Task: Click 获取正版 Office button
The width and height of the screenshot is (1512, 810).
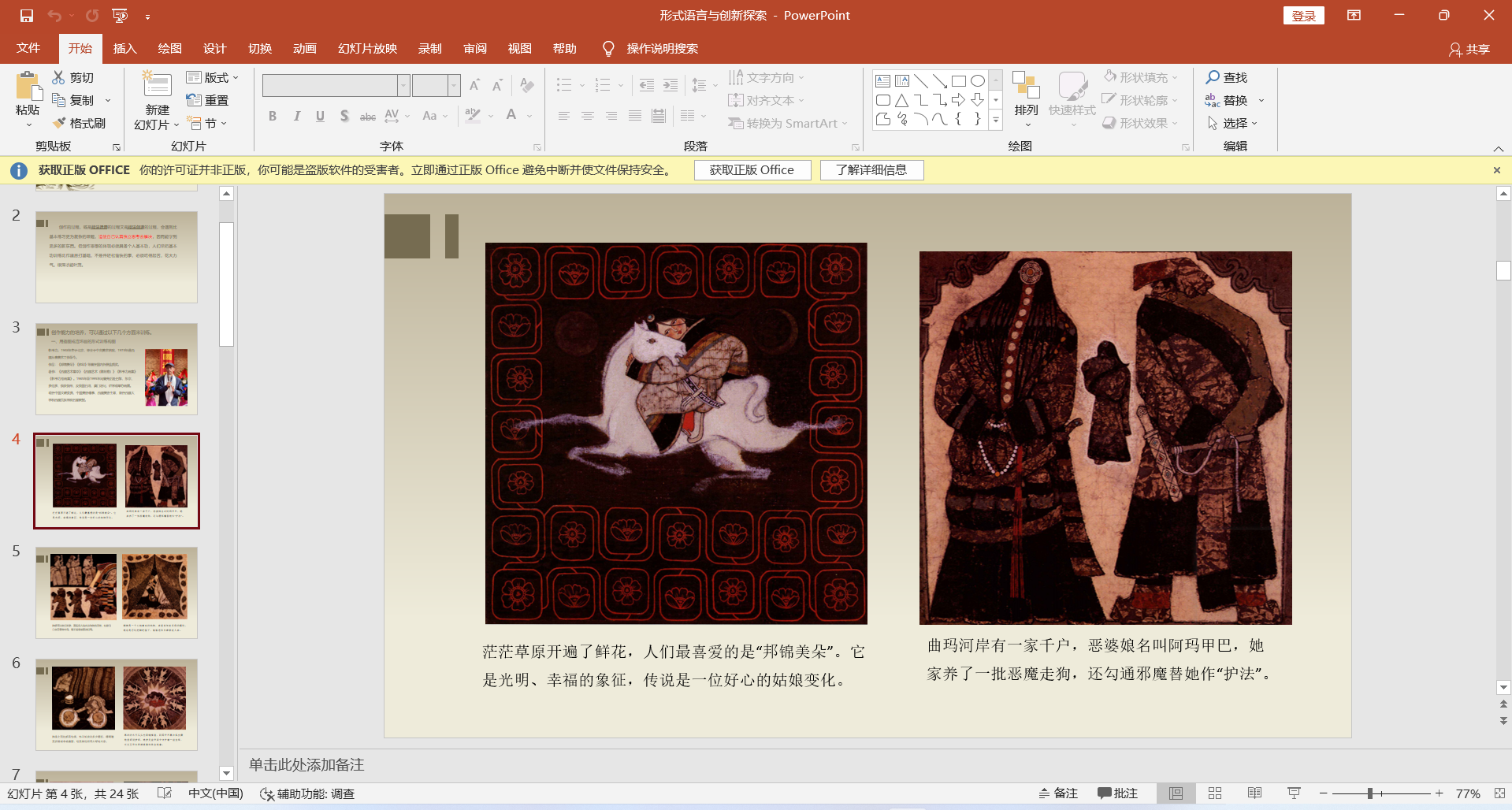Action: [x=752, y=170]
